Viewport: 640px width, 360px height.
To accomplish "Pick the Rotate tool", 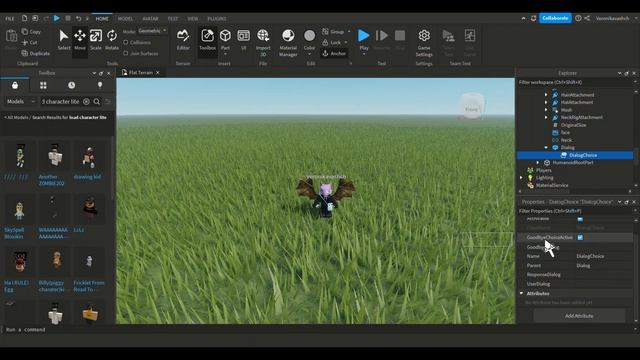I will (x=112, y=40).
